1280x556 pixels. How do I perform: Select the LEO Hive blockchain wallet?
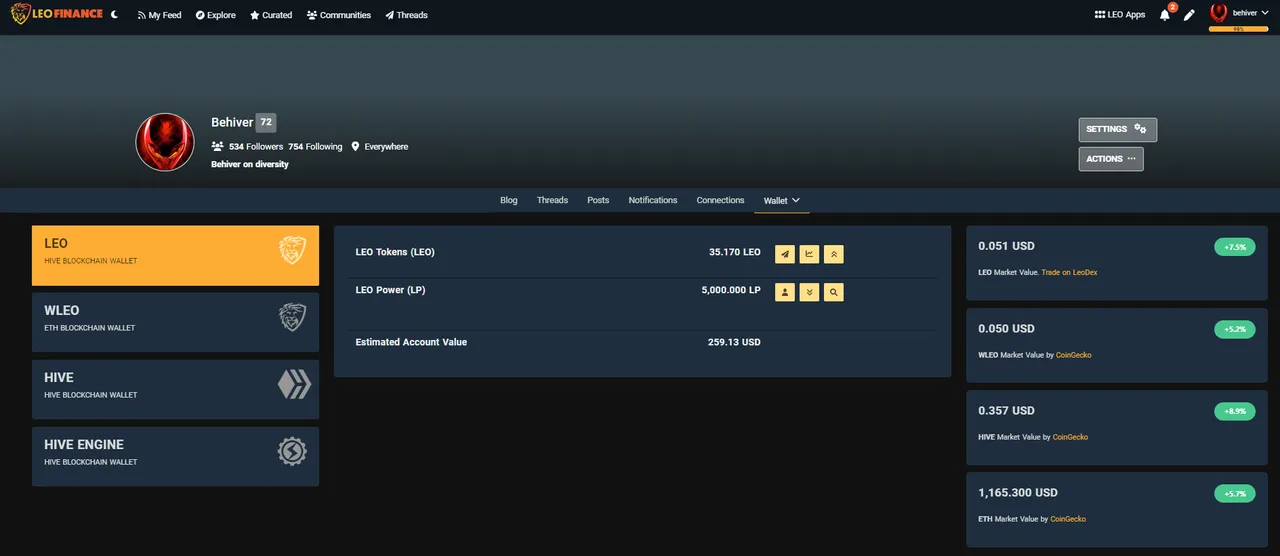tap(175, 255)
